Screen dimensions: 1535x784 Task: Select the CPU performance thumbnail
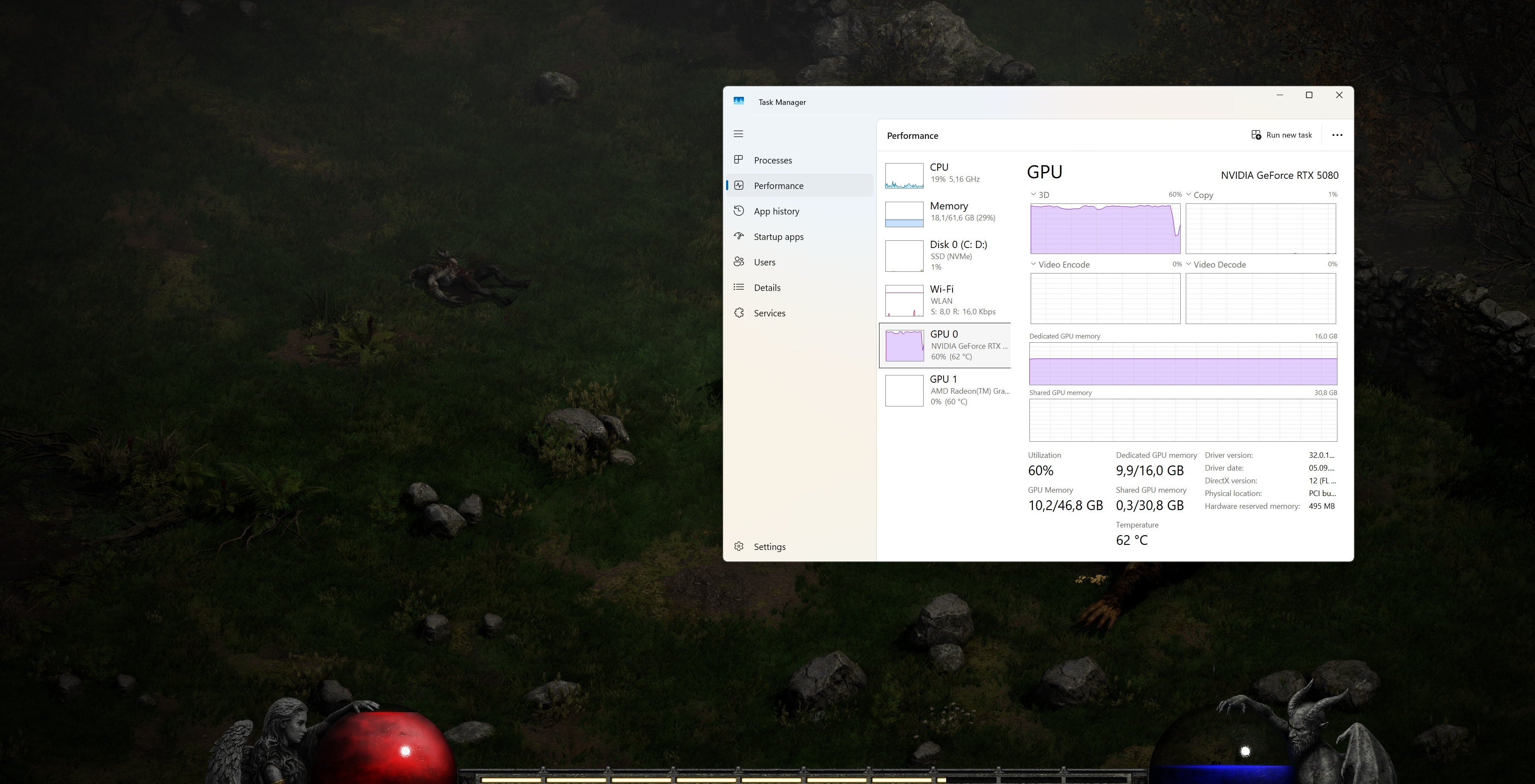[904, 176]
